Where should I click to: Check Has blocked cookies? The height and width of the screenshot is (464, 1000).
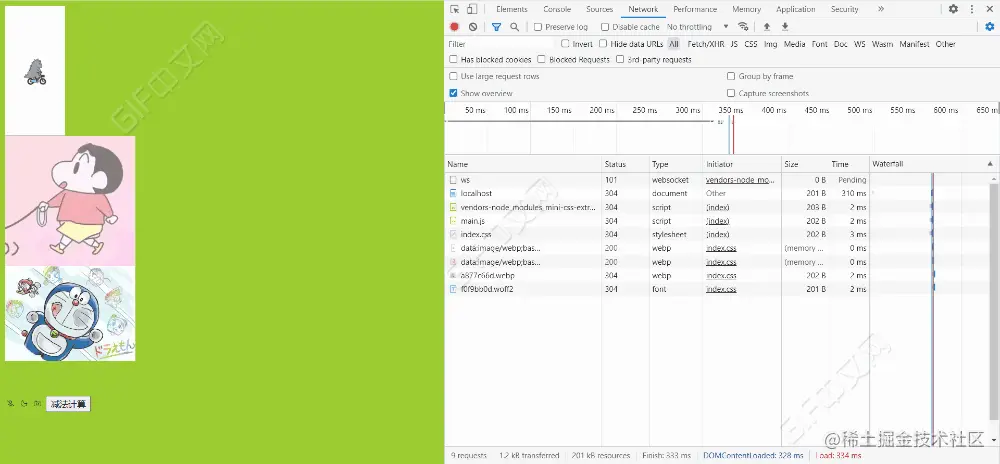click(453, 59)
